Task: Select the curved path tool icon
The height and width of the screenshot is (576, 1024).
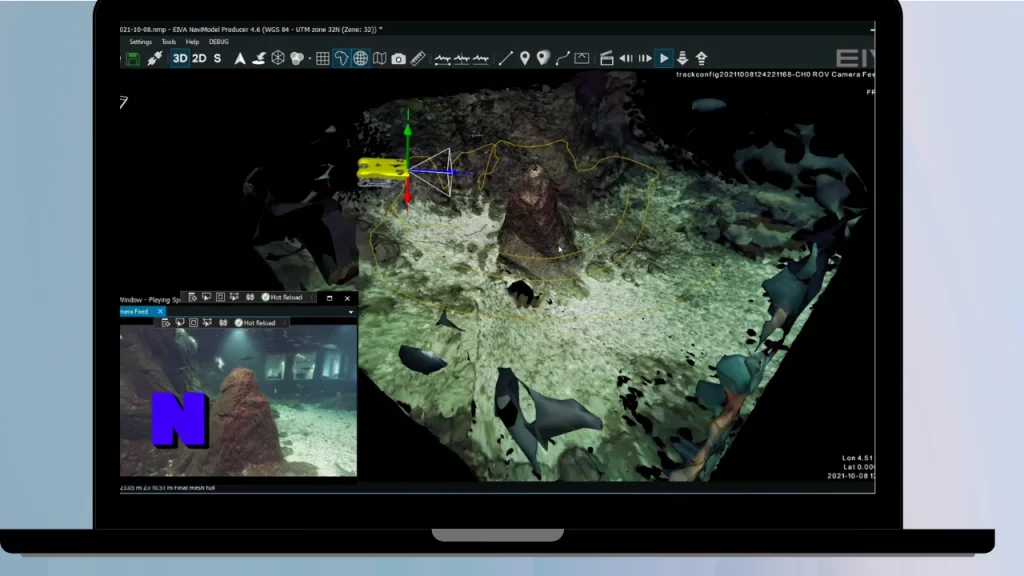Action: (x=562, y=58)
